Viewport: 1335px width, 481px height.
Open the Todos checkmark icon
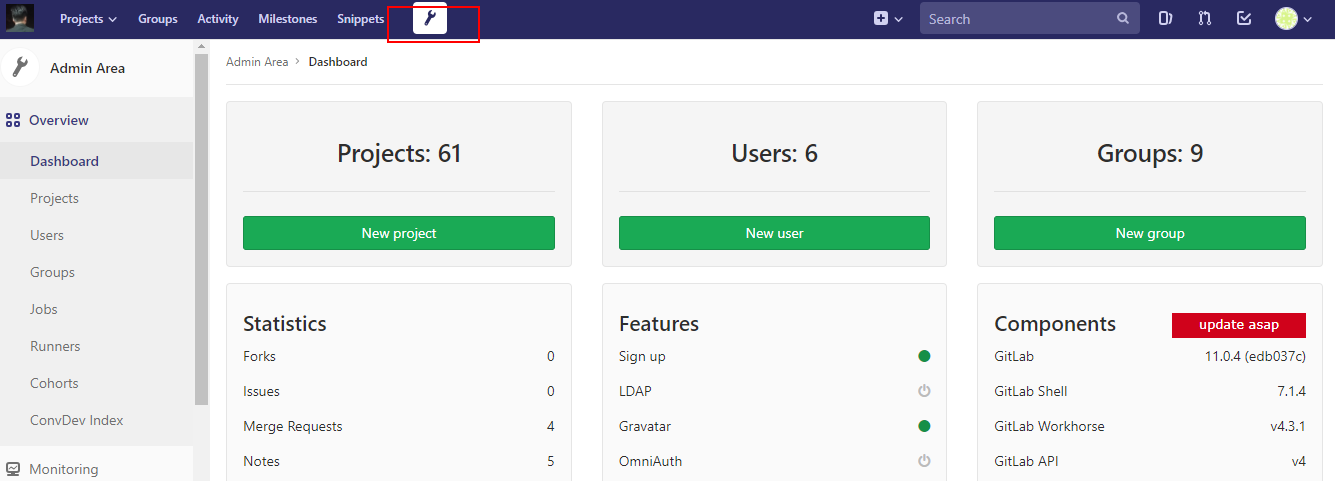click(x=1244, y=18)
